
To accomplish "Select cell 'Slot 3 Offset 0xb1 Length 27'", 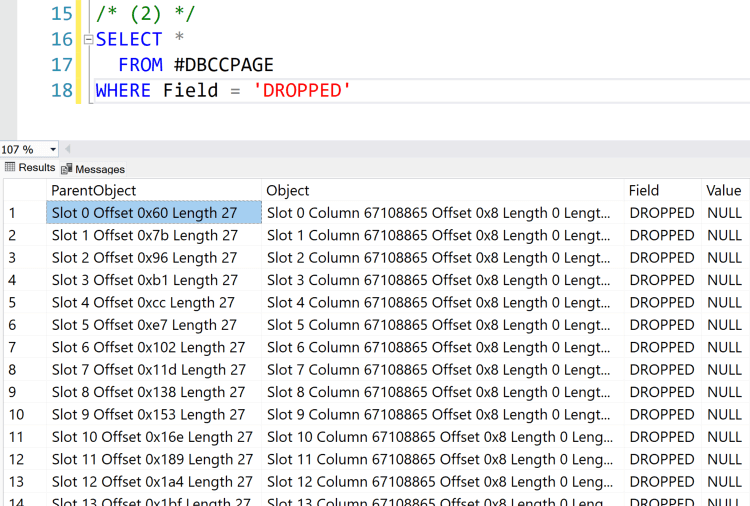I will pos(154,280).
